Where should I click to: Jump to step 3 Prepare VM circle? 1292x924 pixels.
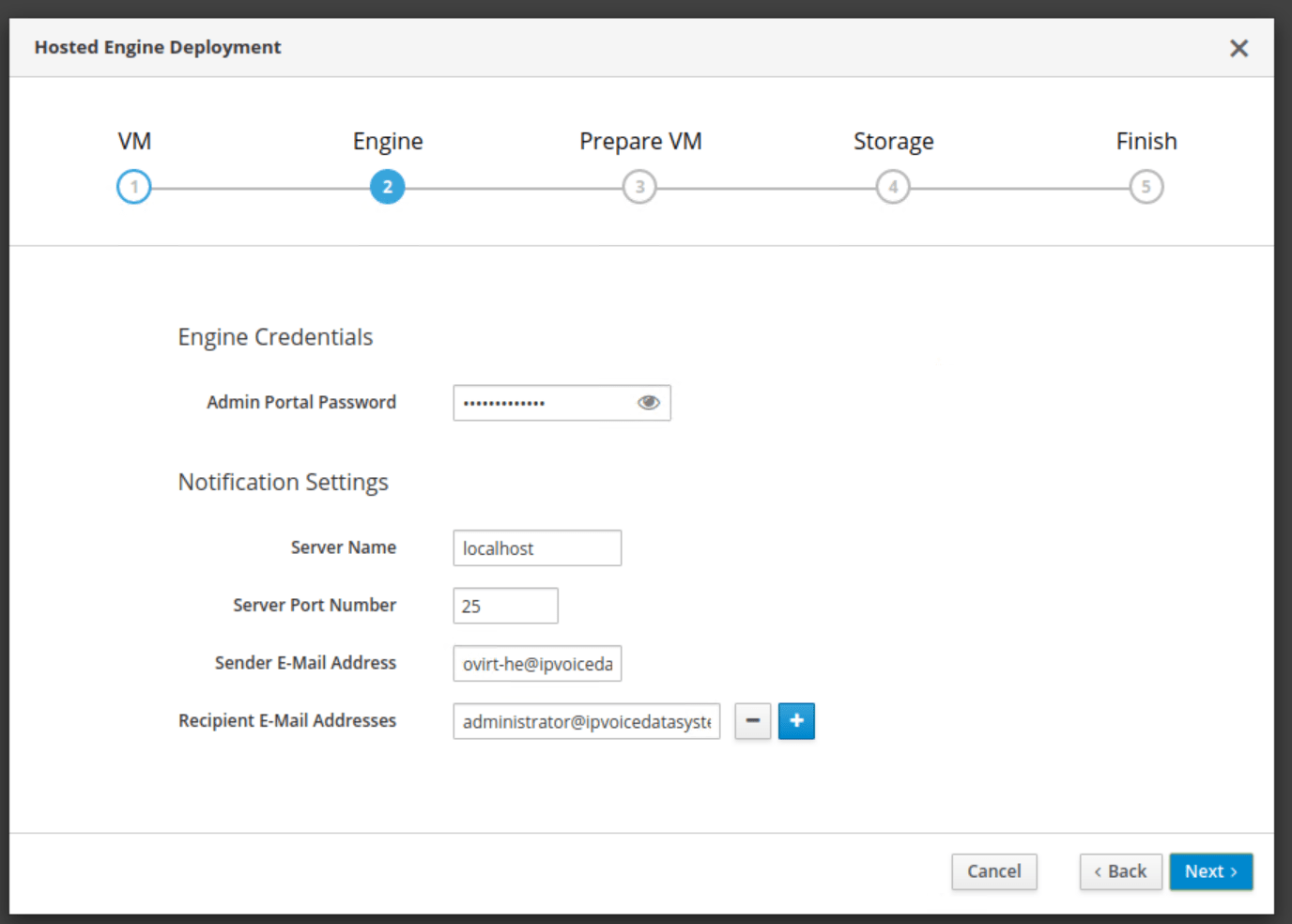tap(639, 187)
